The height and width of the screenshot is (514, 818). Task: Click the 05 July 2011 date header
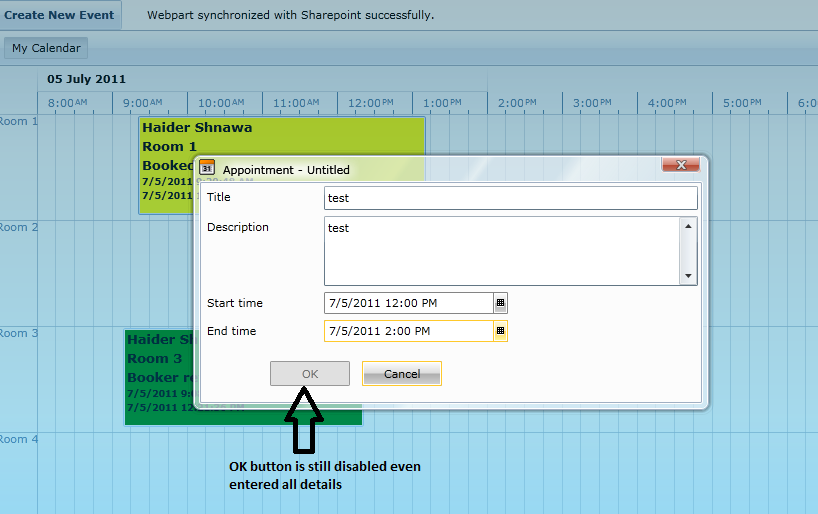coord(87,79)
